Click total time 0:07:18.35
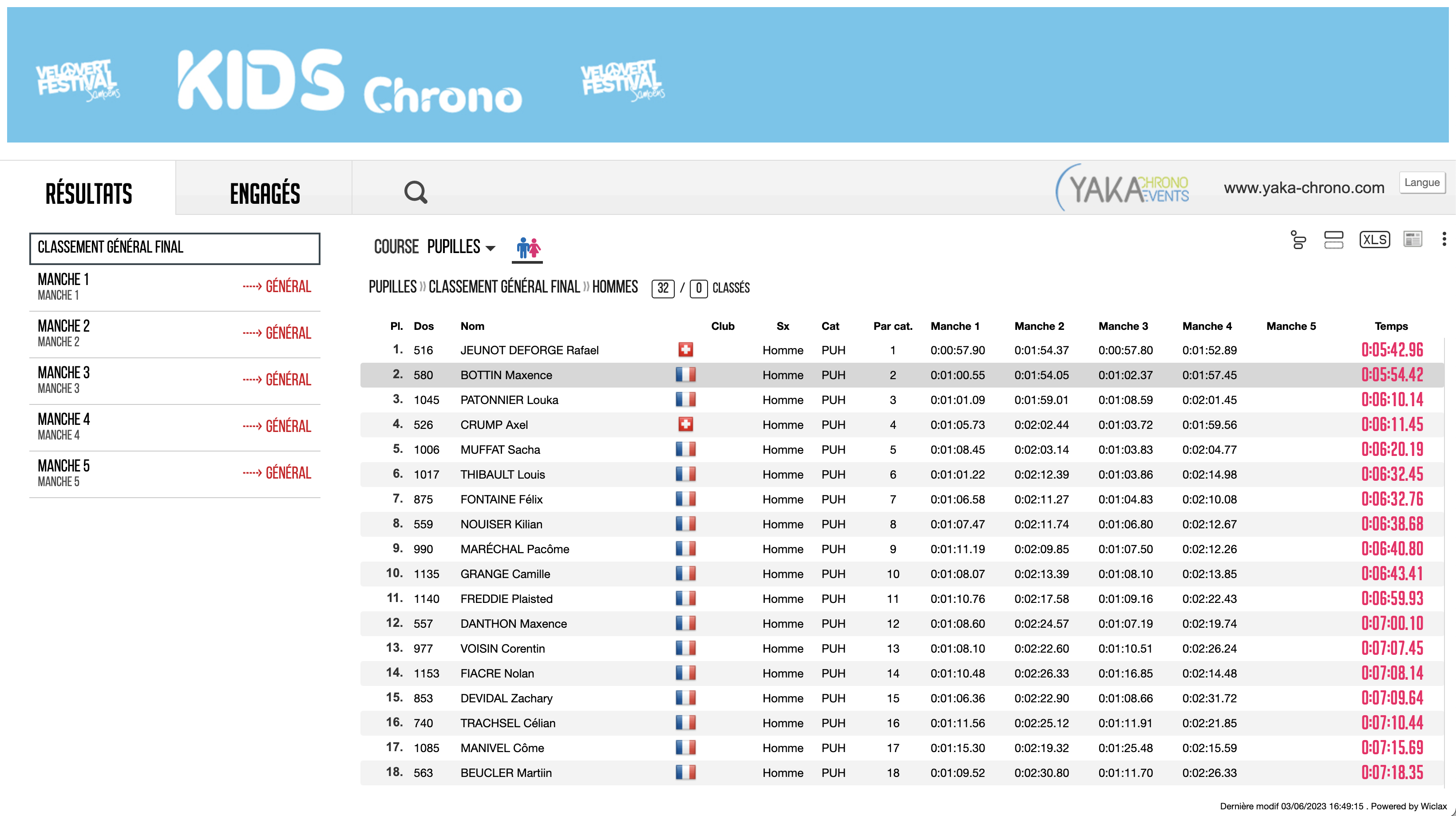The image size is (1456, 816). (x=1392, y=772)
